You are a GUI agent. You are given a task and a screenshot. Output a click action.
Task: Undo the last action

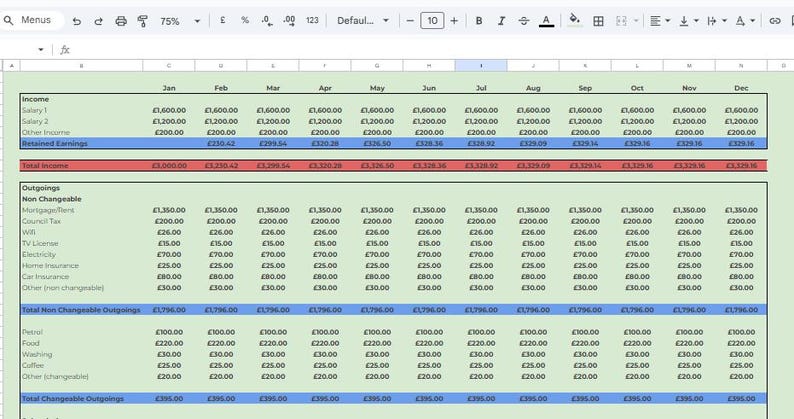(76, 21)
